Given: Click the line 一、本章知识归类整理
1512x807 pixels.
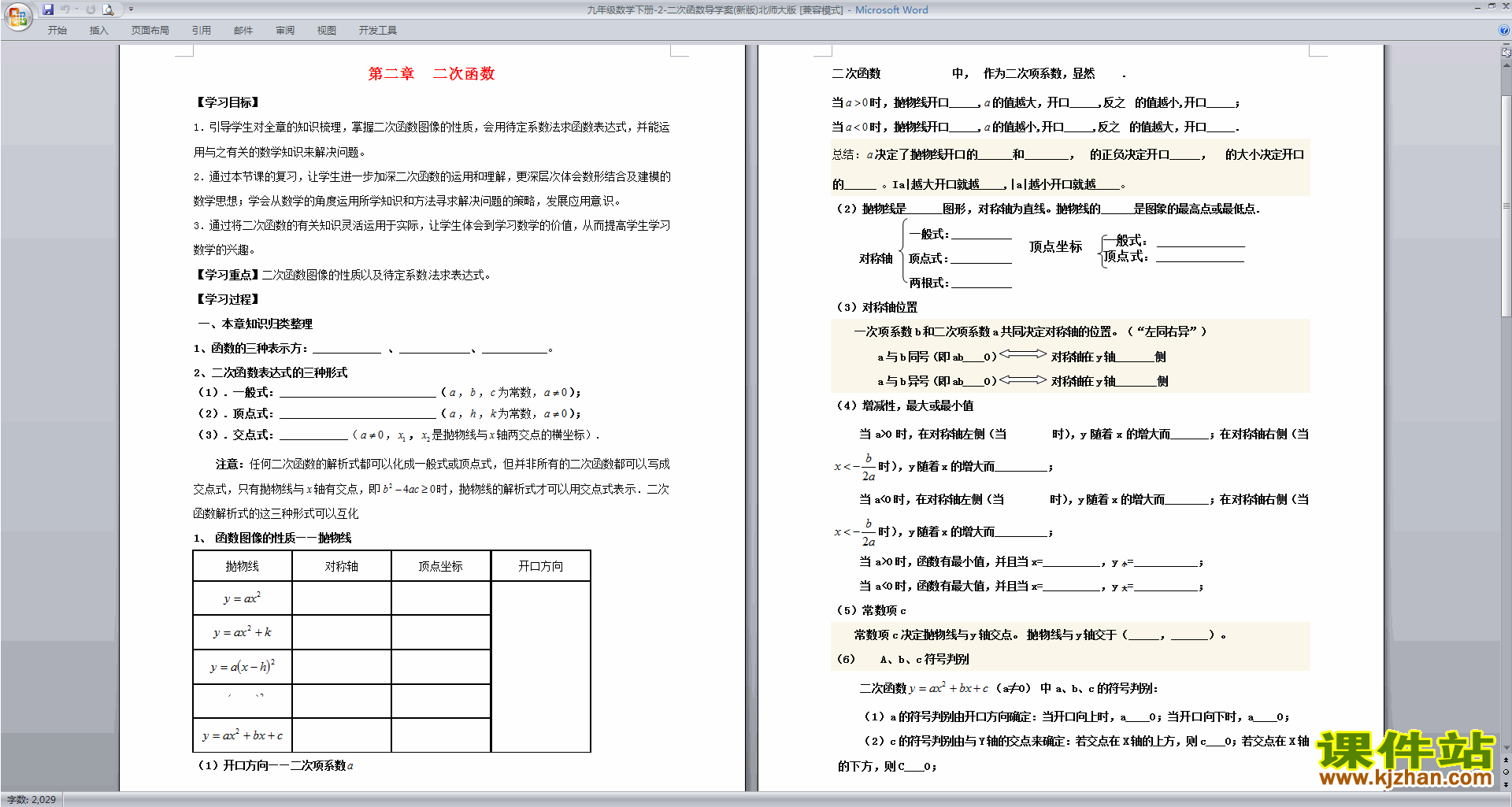Looking at the screenshot, I should pos(255,324).
